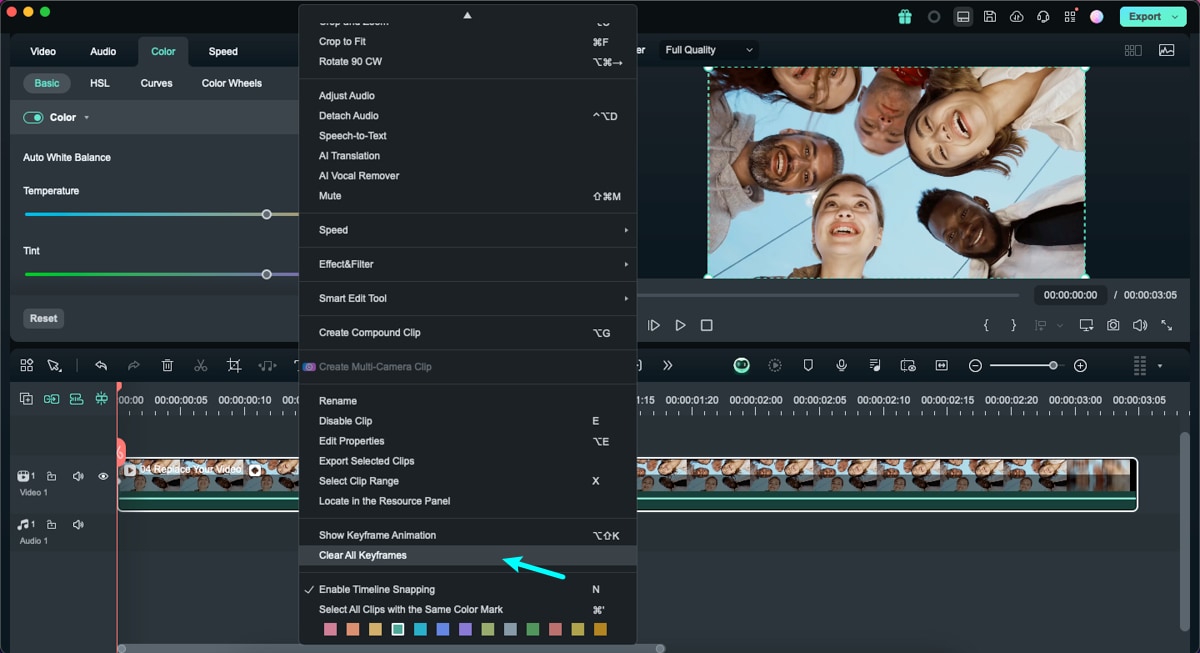Screen dimensions: 1200x653
Task: Open the green AI copilot robot icon
Action: pyautogui.click(x=742, y=366)
